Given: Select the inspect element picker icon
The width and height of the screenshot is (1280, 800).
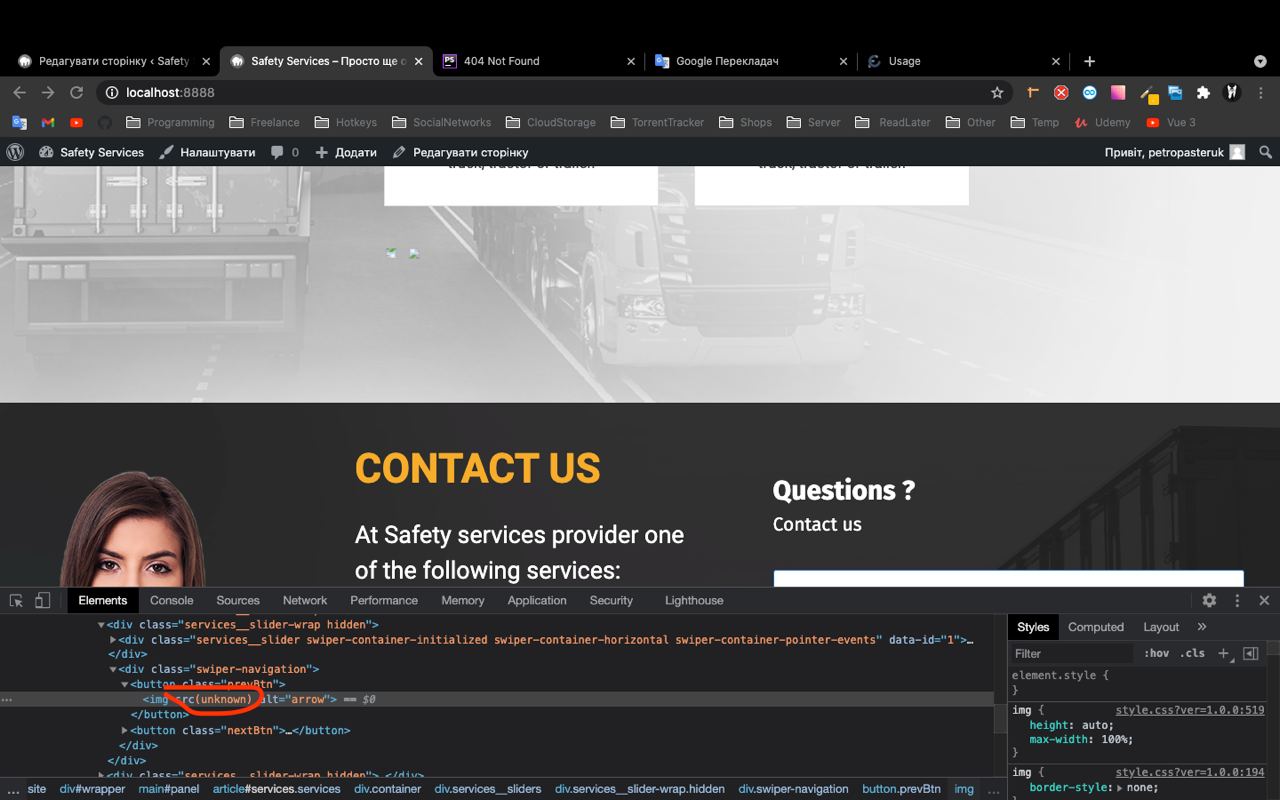Looking at the screenshot, I should (16, 600).
